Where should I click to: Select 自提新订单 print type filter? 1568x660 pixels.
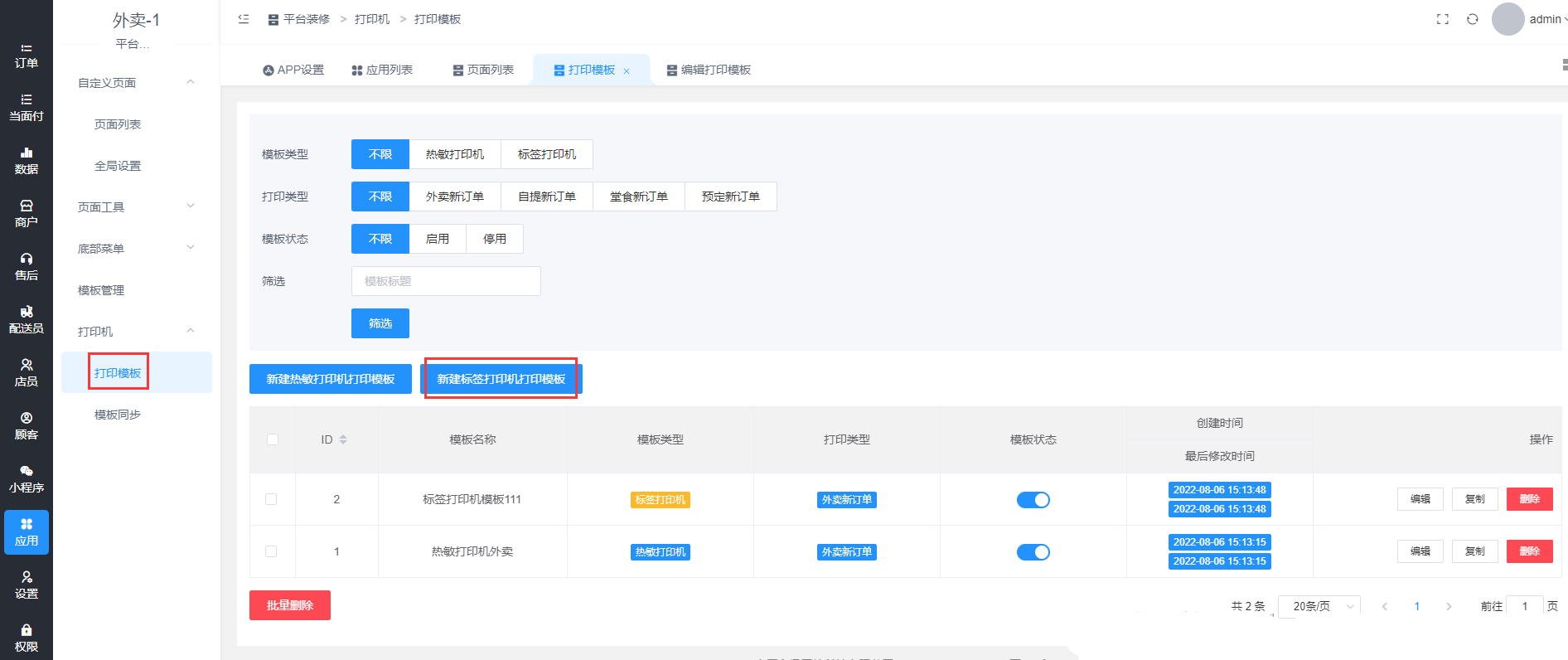click(547, 197)
